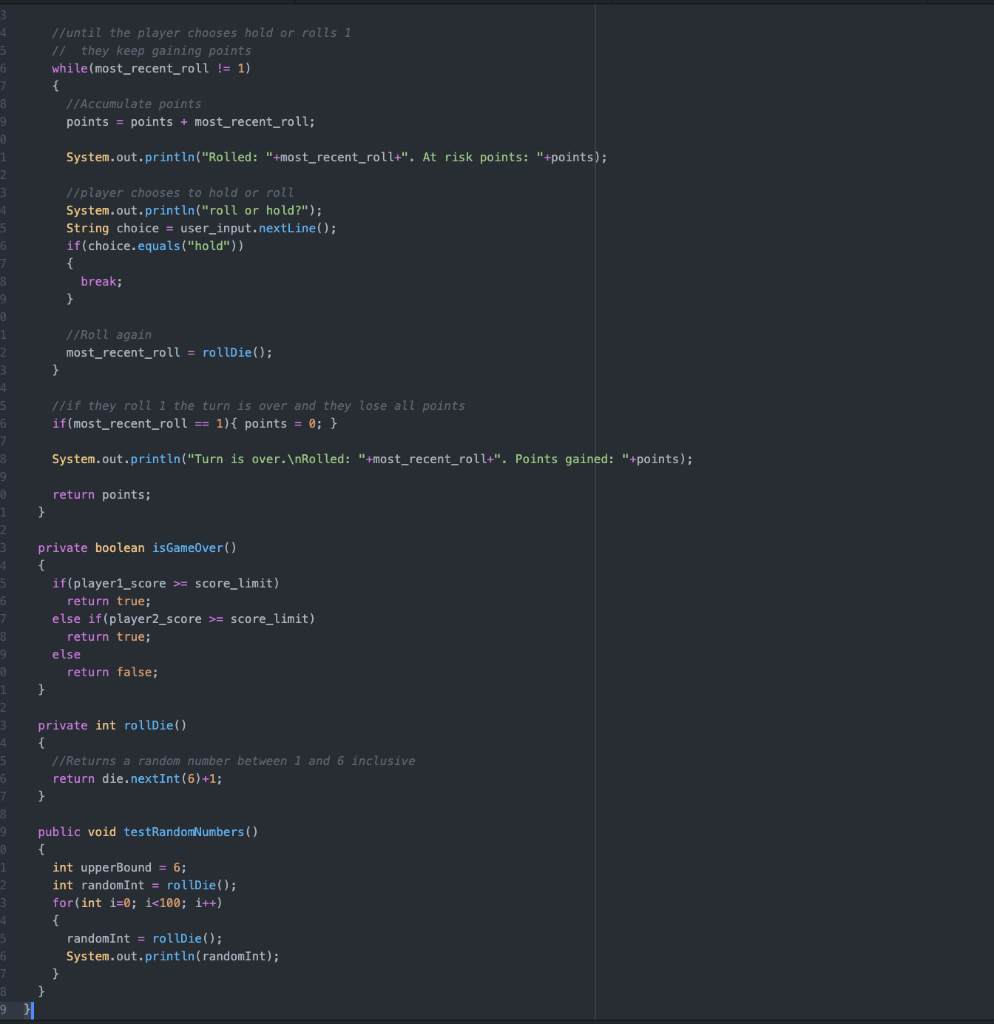This screenshot has height=1024, width=994.
Task: Click line number gutter beside the while loop
Action: point(5,68)
